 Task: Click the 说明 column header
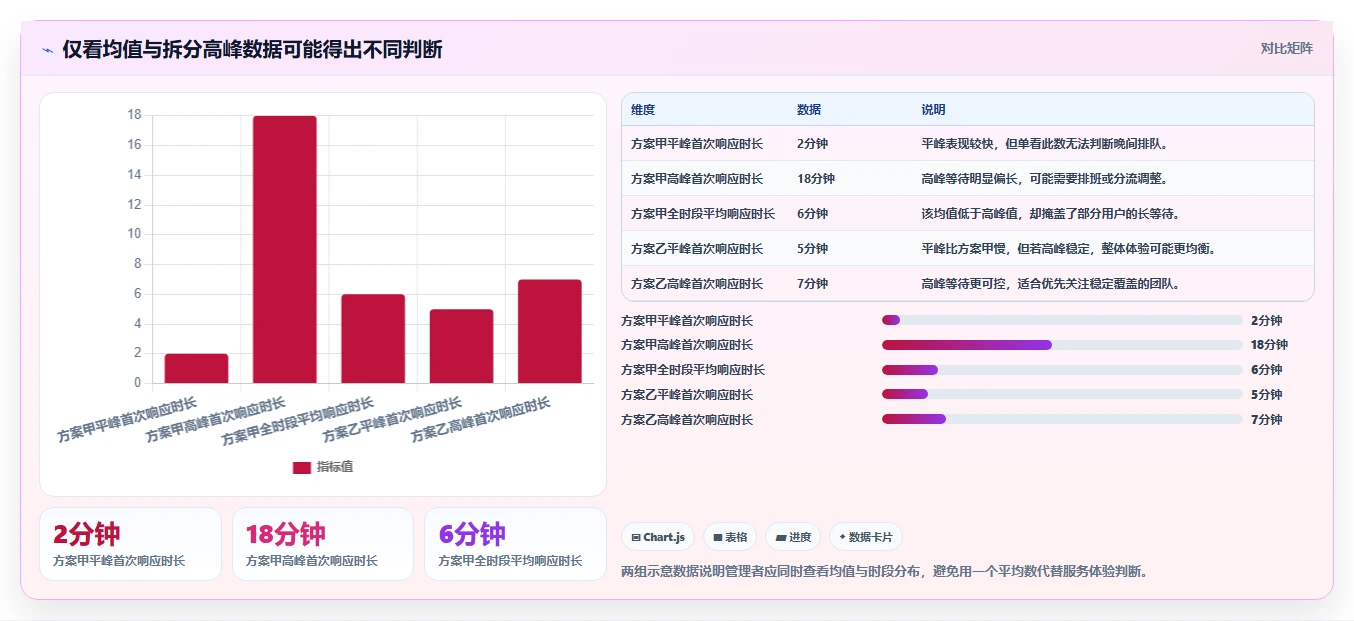[933, 110]
